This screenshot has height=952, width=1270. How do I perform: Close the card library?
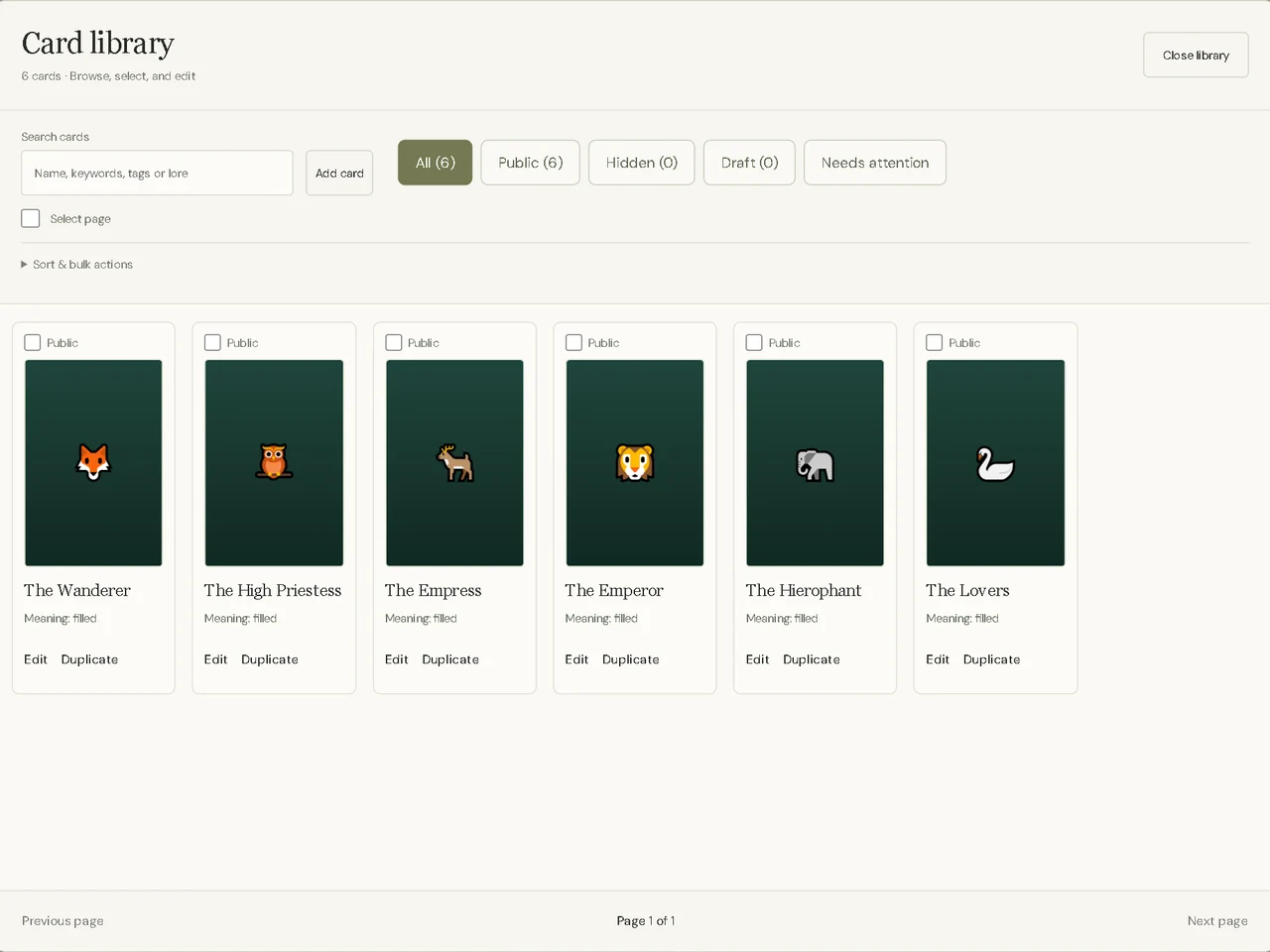click(1196, 56)
